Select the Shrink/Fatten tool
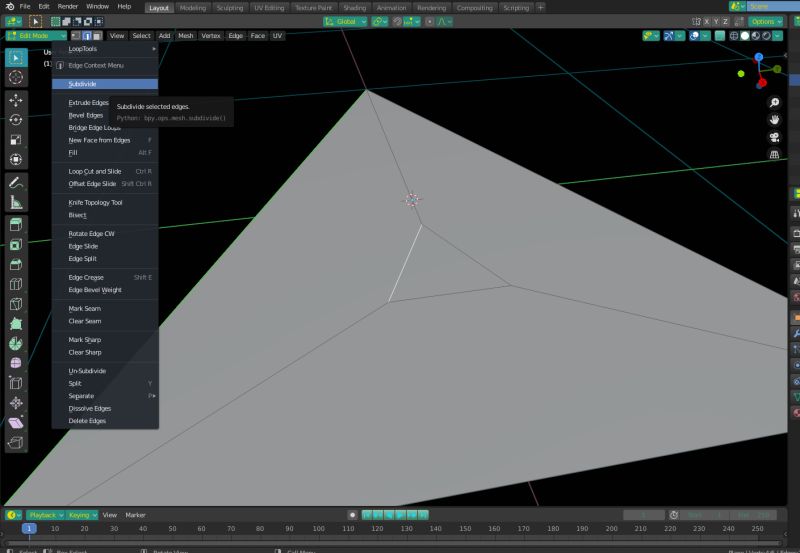This screenshot has height=553, width=800. point(16,403)
